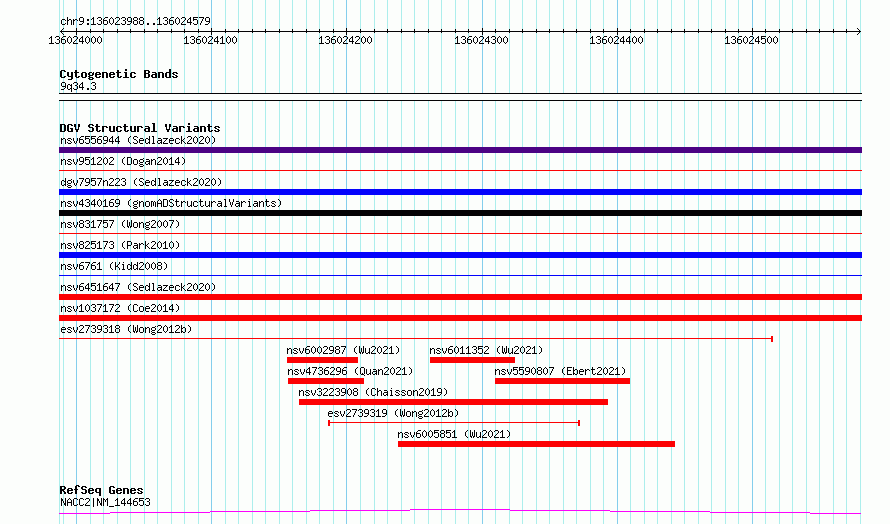Open the esv2739319 (Wong2012b) label

pyautogui.click(x=393, y=413)
